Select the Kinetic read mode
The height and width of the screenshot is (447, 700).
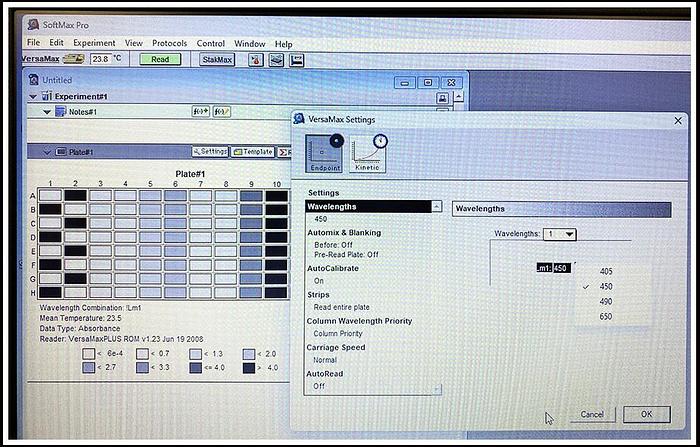(x=368, y=154)
